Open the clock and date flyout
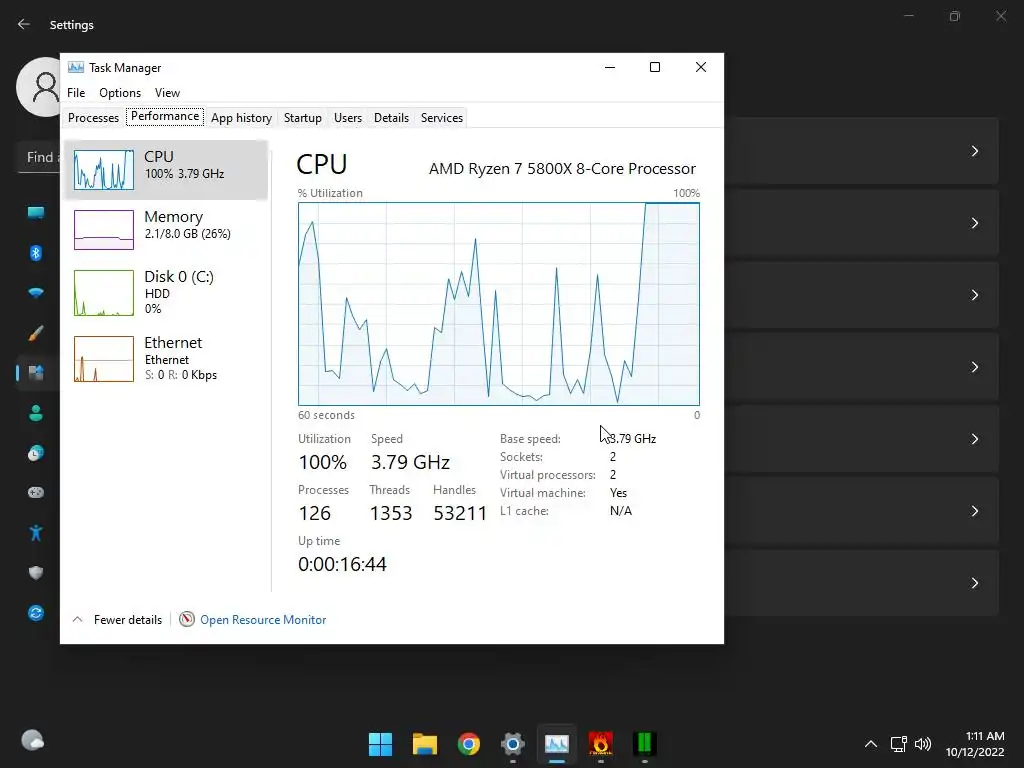The image size is (1024, 768). 975,744
